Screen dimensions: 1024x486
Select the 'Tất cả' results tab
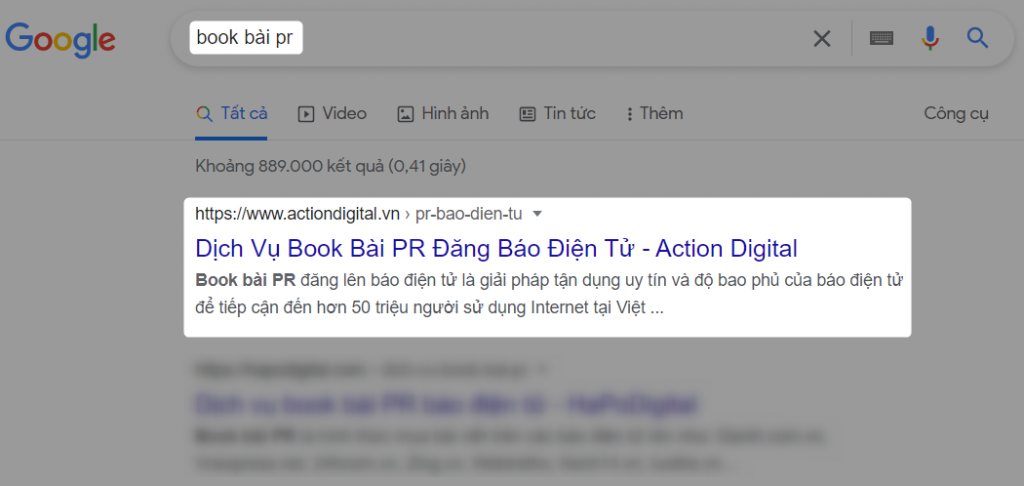coord(231,114)
